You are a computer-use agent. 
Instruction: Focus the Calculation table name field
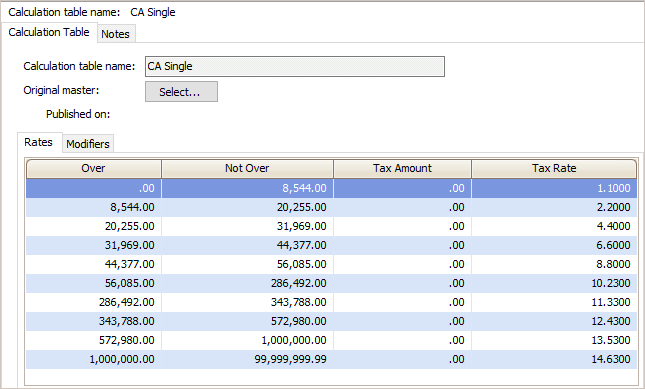pos(295,66)
